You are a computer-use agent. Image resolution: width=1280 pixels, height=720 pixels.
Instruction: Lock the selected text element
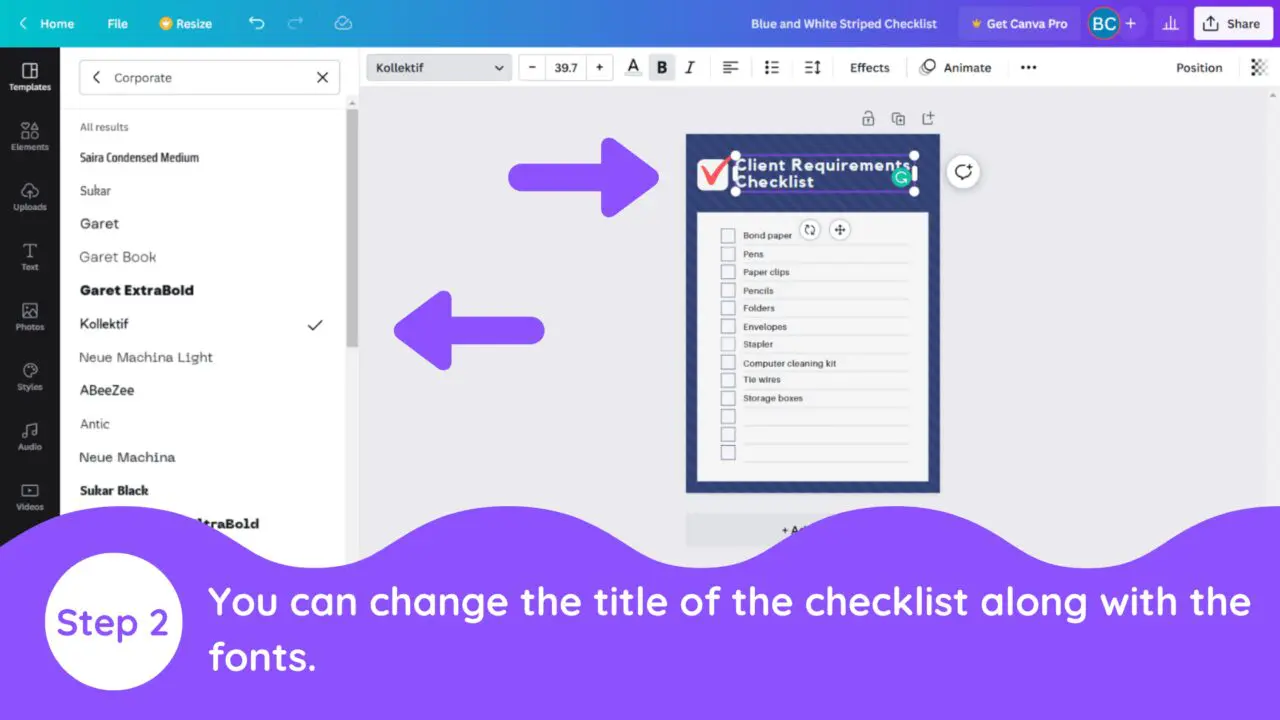click(x=868, y=118)
